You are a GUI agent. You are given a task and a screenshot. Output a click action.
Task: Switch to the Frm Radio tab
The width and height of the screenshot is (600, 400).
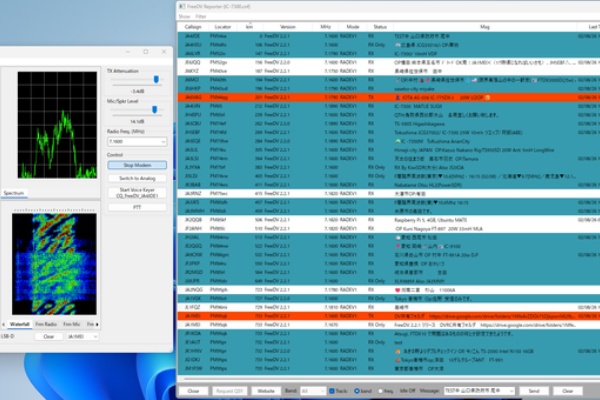(46, 324)
